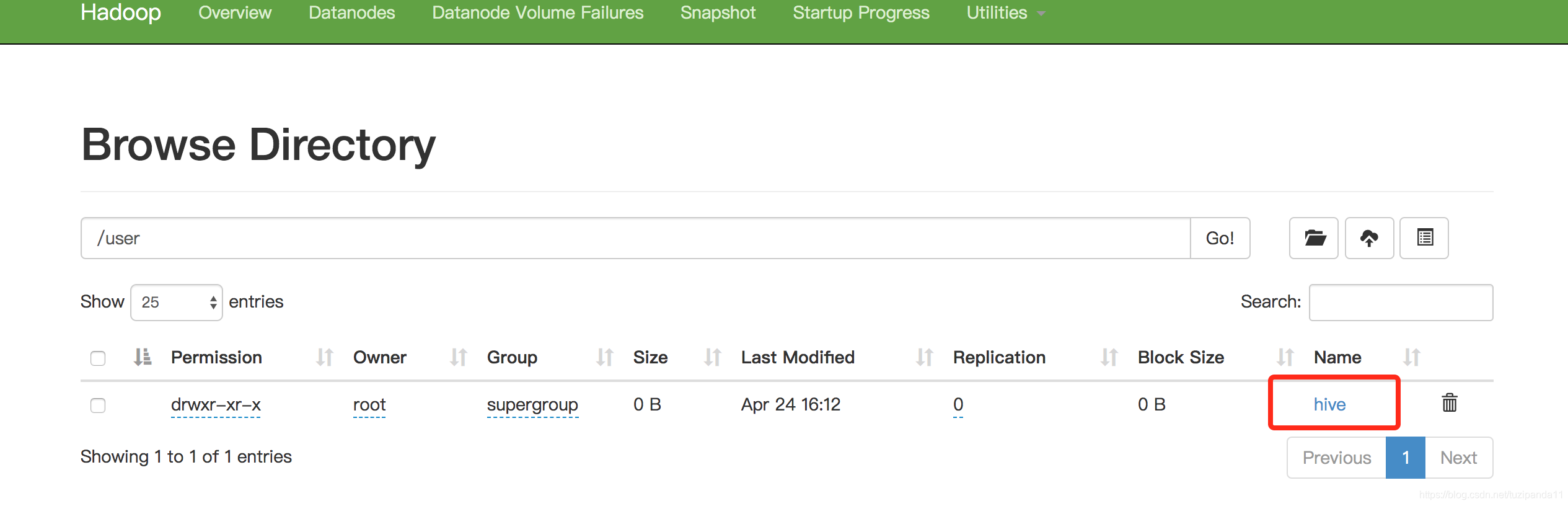Open the Overview tab in navbar
The height and width of the screenshot is (506, 1568).
pos(235,12)
